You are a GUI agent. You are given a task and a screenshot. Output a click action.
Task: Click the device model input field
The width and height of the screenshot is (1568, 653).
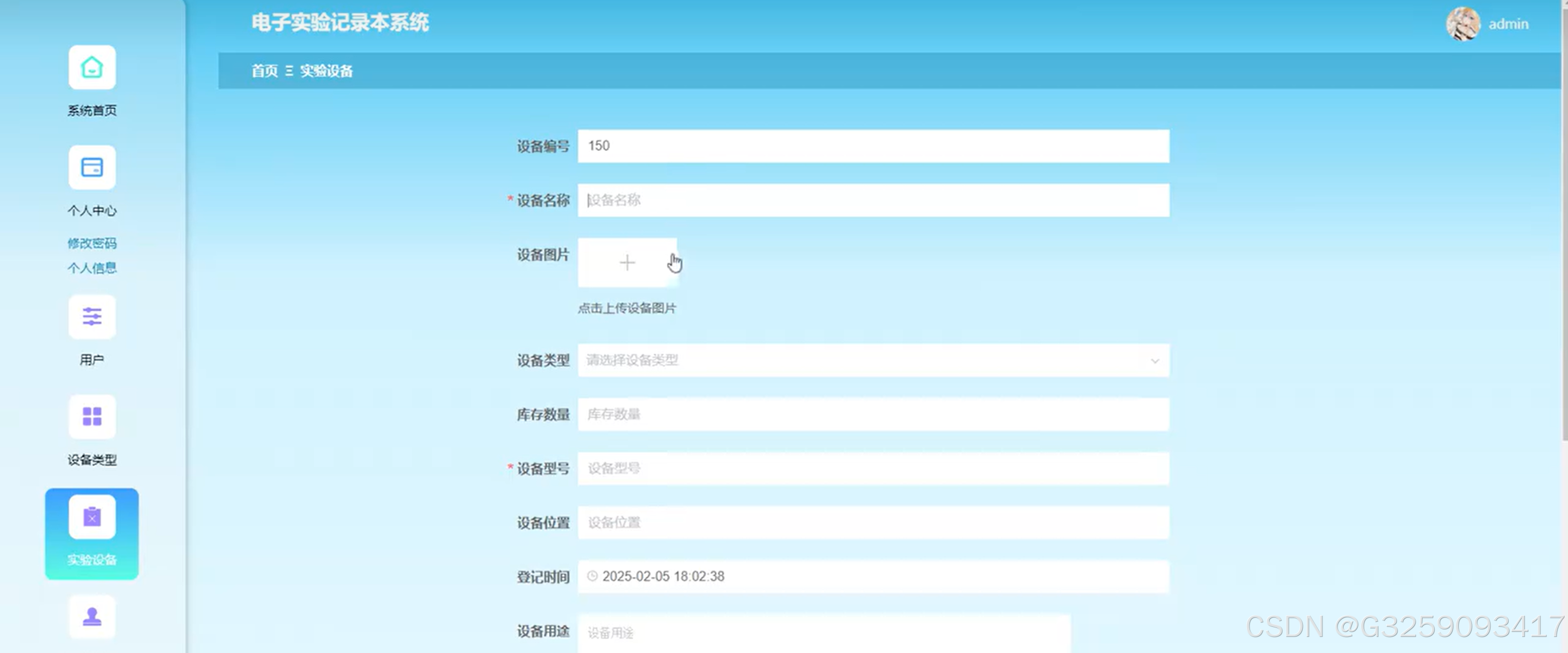point(873,468)
